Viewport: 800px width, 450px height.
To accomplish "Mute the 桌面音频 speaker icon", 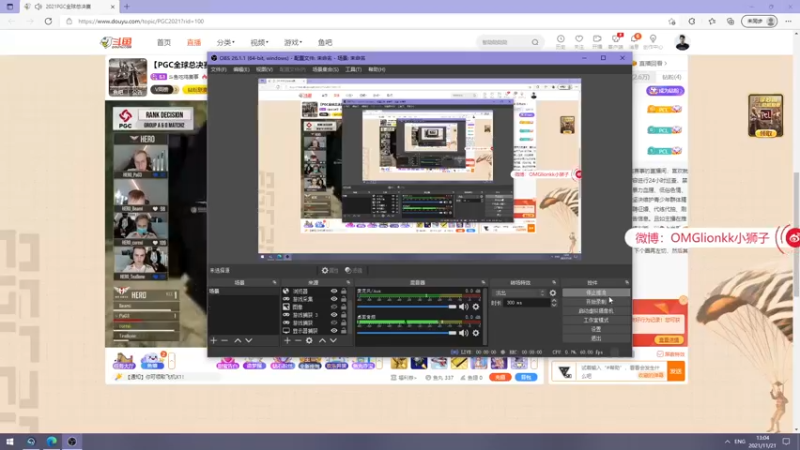I will click(463, 333).
